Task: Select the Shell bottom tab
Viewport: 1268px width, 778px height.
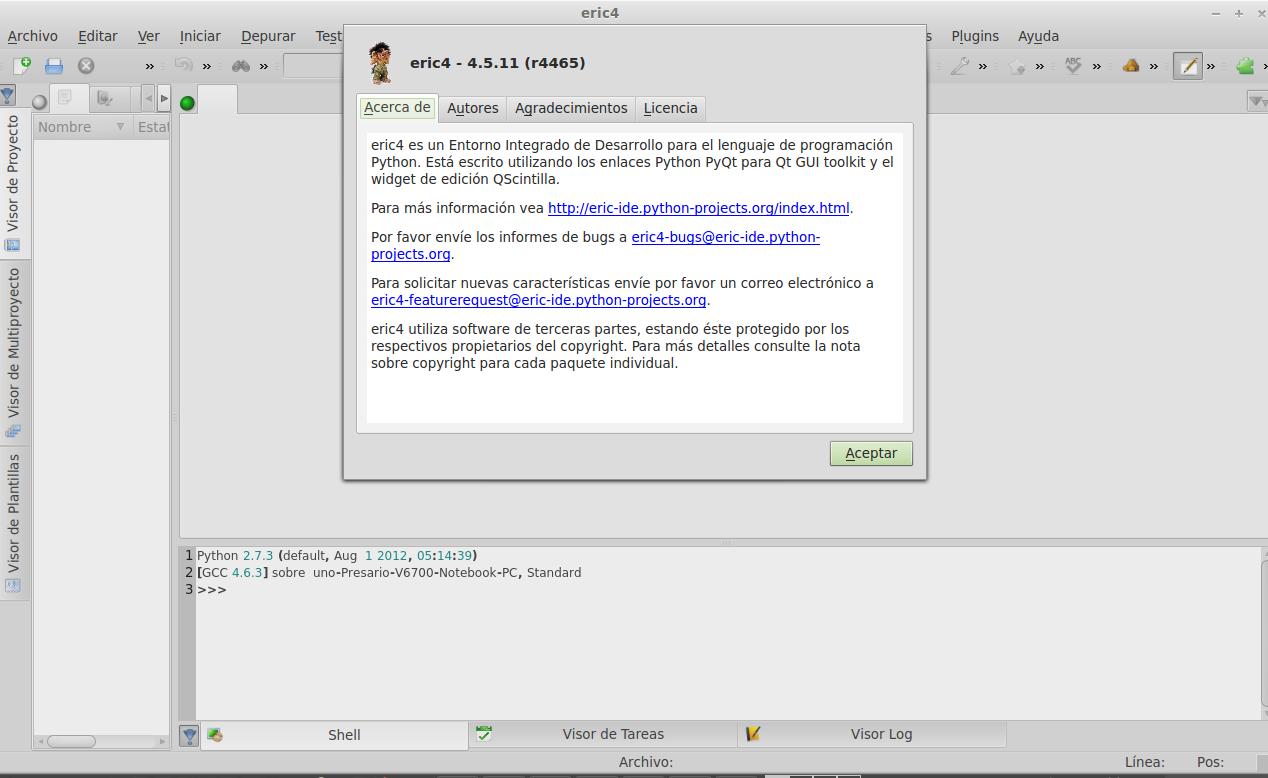Action: click(334, 735)
